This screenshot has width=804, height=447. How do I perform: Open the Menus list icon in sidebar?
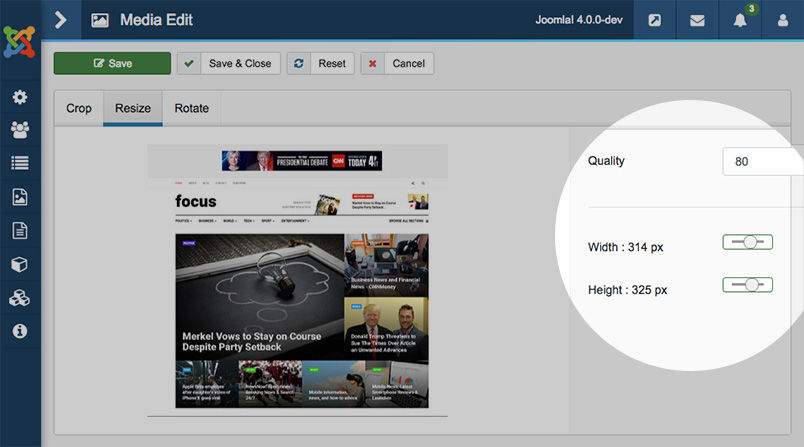[x=20, y=163]
